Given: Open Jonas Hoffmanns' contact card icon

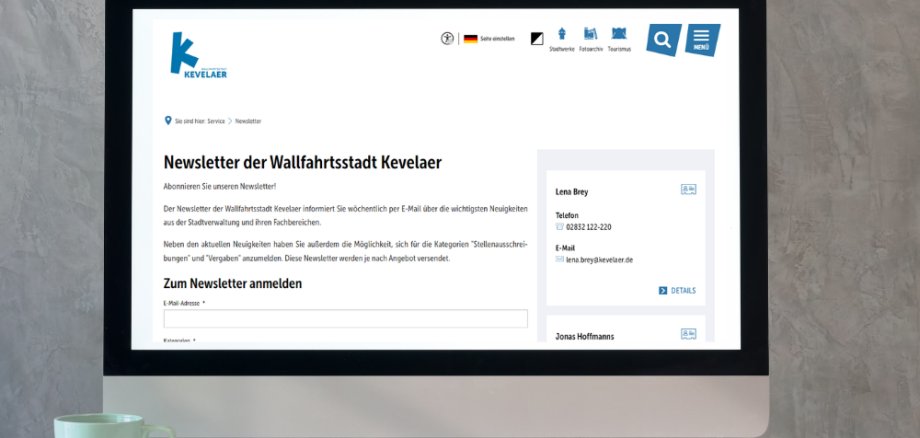Looking at the screenshot, I should pyautogui.click(x=688, y=334).
